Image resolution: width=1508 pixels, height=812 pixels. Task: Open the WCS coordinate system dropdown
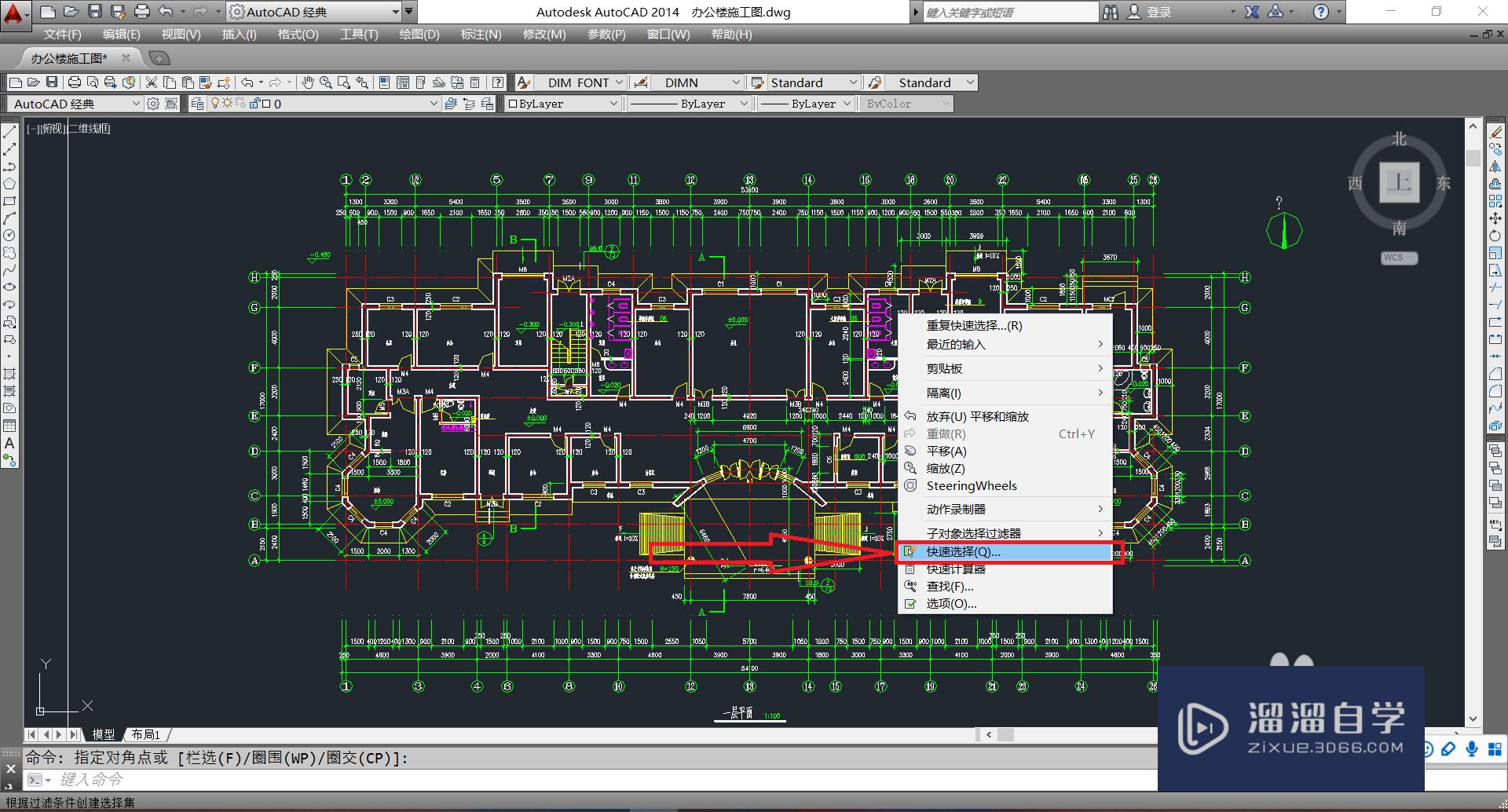[x=1400, y=258]
